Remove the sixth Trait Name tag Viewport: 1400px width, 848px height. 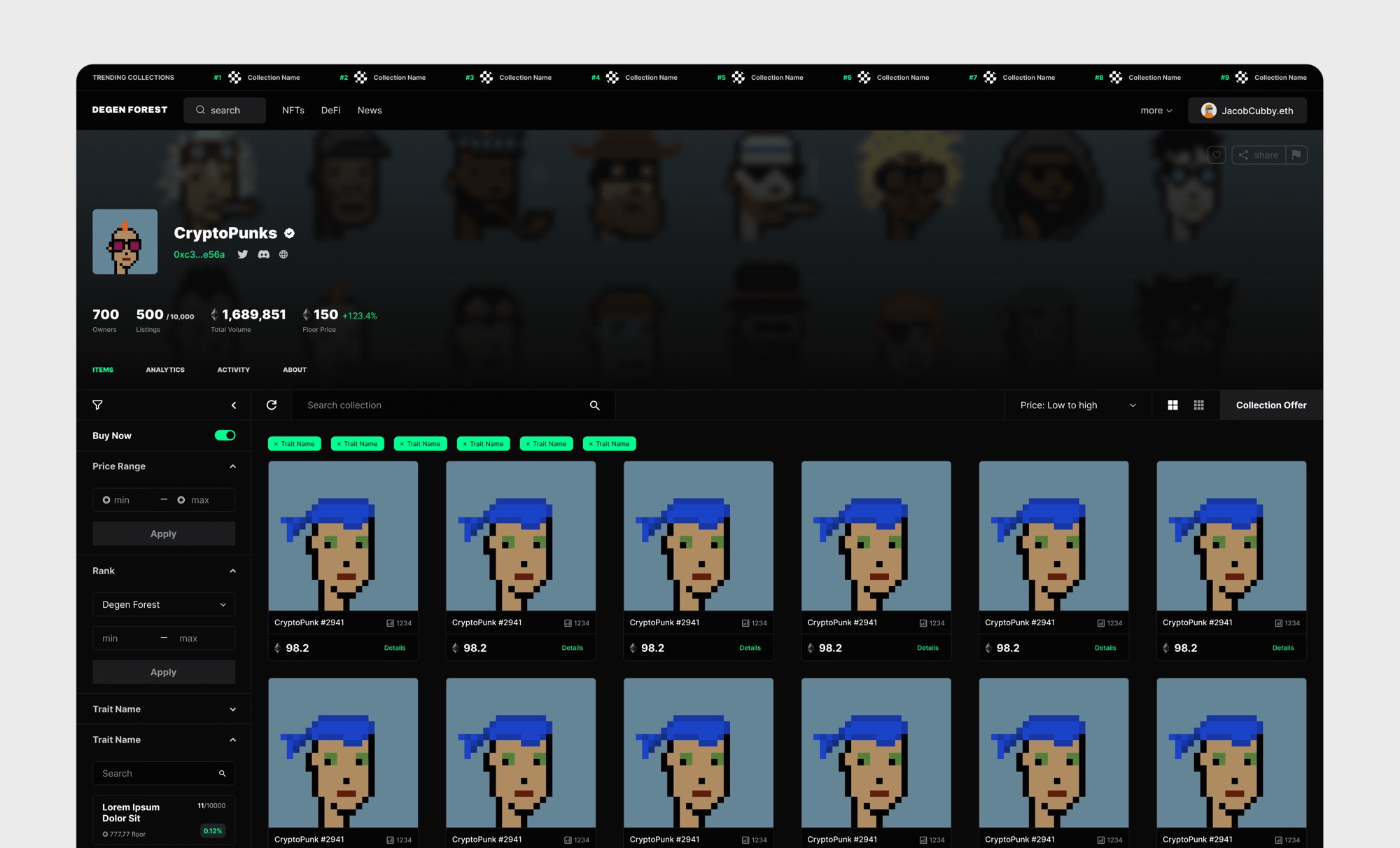591,444
